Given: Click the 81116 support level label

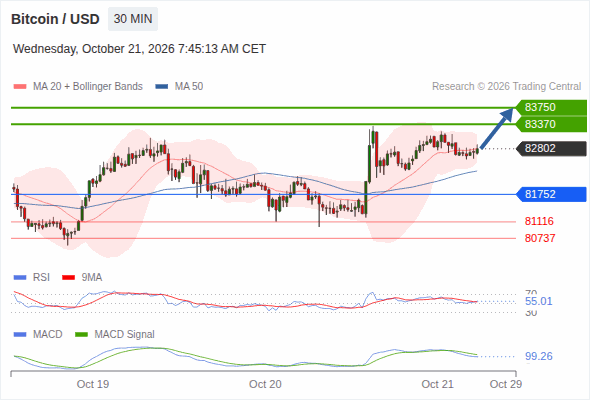Looking at the screenshot, I should tap(539, 221).
